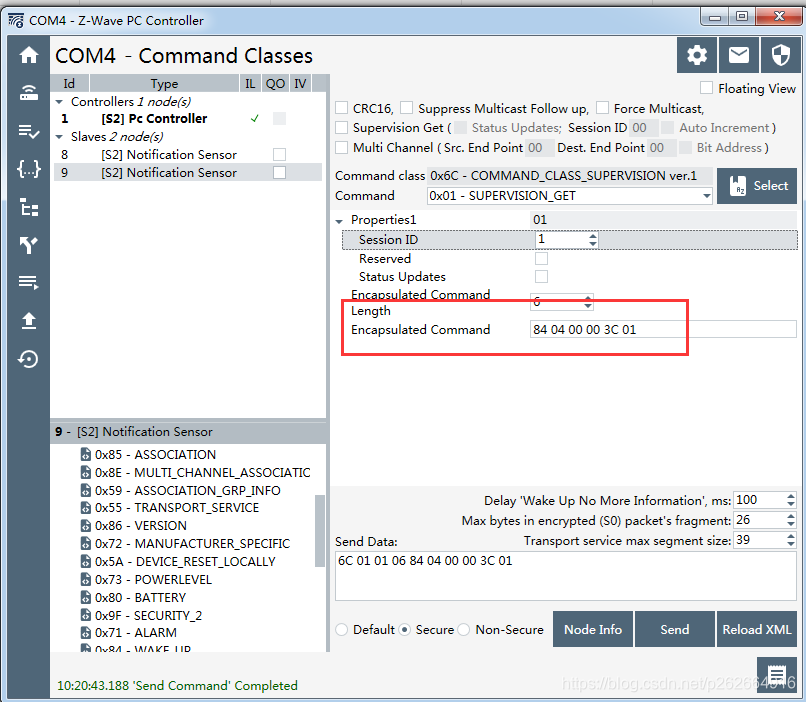Screen dimensions: 806x702
Task: Click the Command class 0x6C field
Action: pos(570,176)
